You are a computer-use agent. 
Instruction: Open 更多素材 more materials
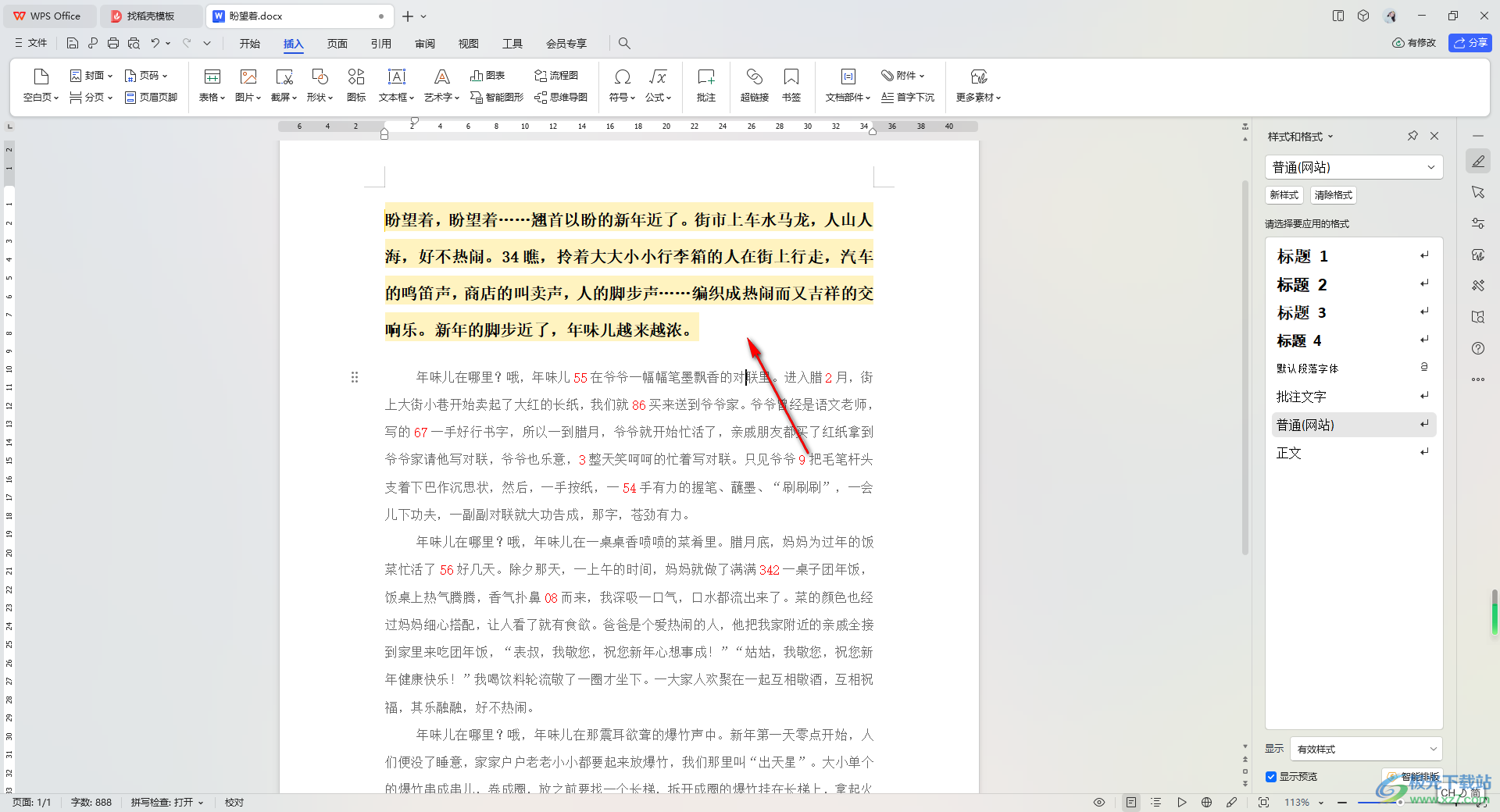click(x=978, y=77)
